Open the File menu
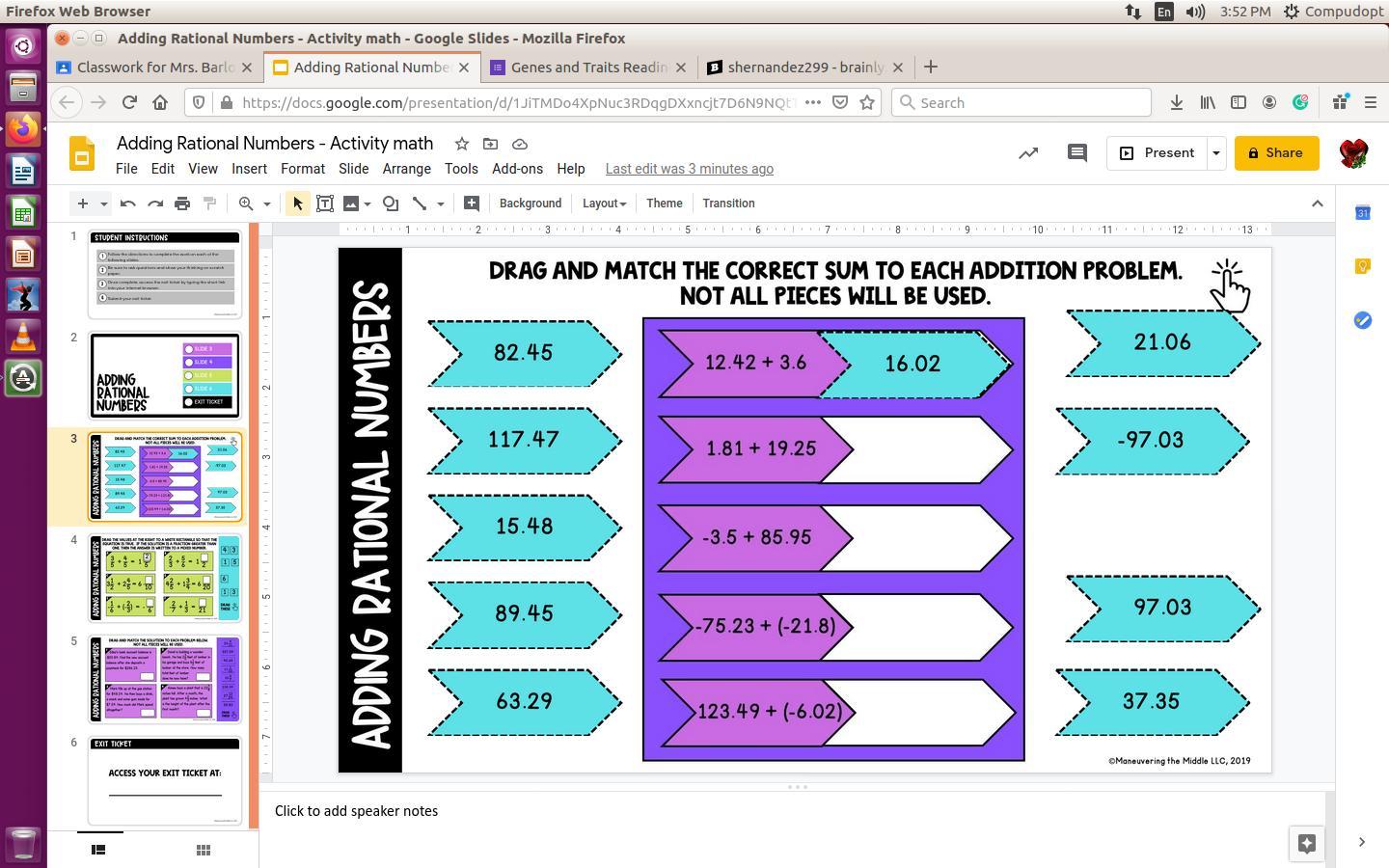Screen dimensions: 1389x868 pyautogui.click(x=126, y=169)
